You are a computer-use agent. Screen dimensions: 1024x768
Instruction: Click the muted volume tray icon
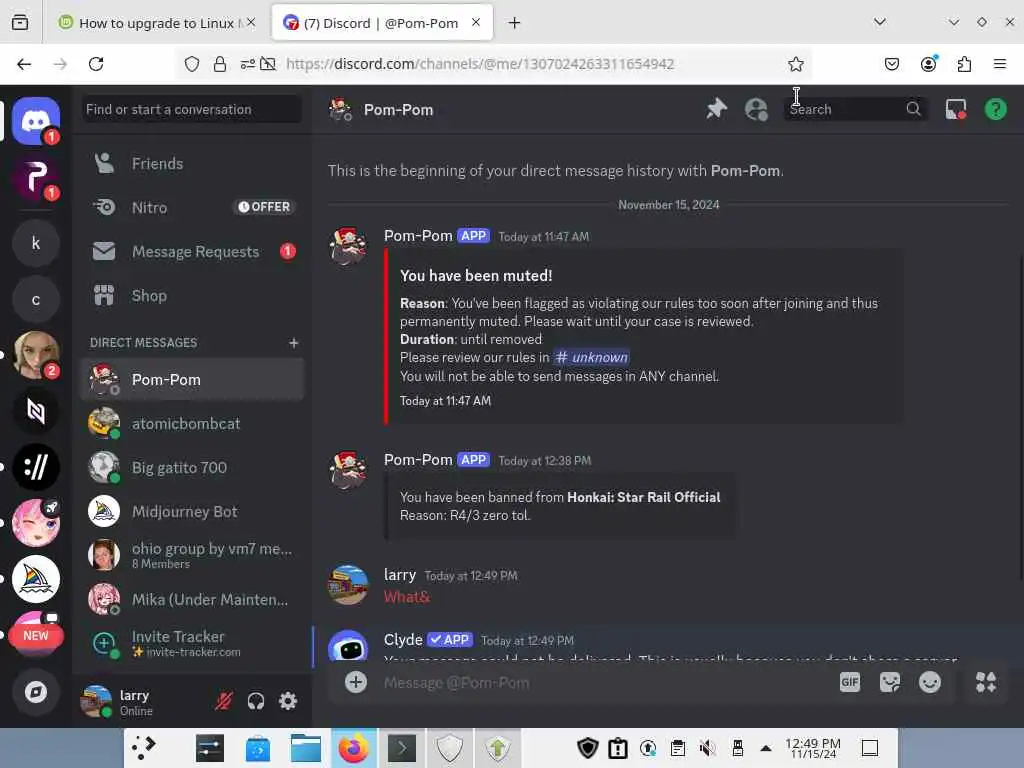point(708,748)
